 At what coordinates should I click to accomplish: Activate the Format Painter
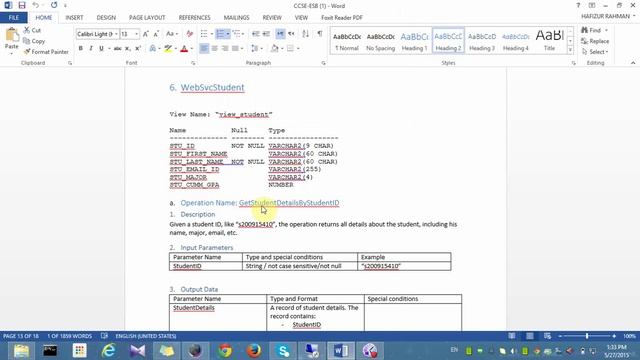pos(46,52)
